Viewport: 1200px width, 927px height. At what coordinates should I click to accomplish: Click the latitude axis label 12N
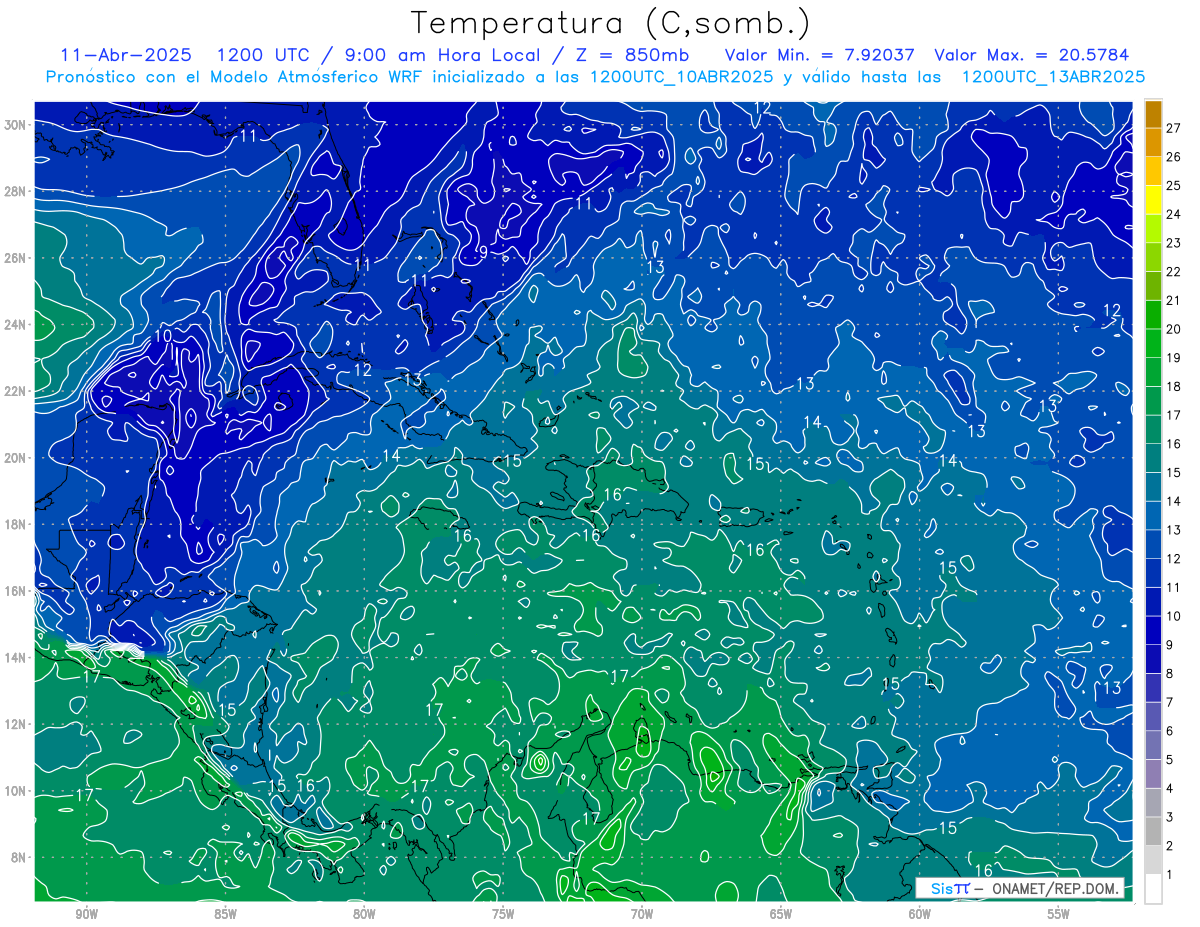tap(16, 724)
